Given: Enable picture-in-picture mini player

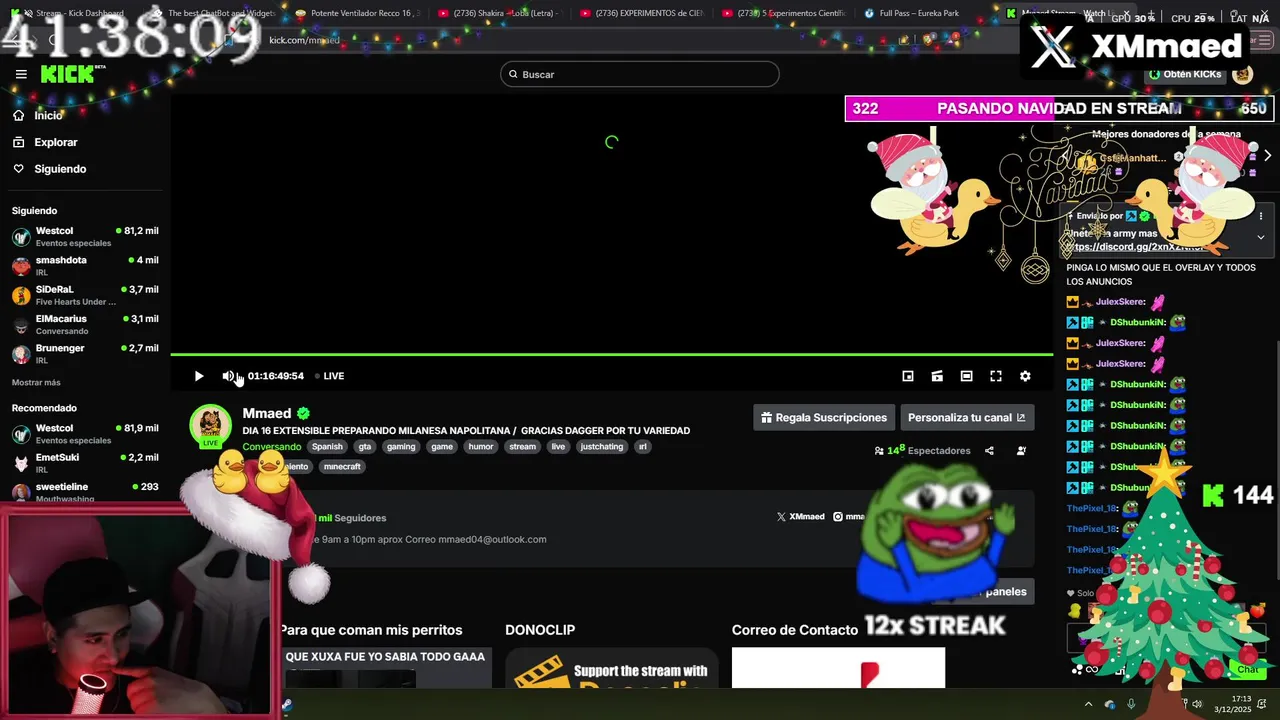Looking at the screenshot, I should click(x=908, y=376).
